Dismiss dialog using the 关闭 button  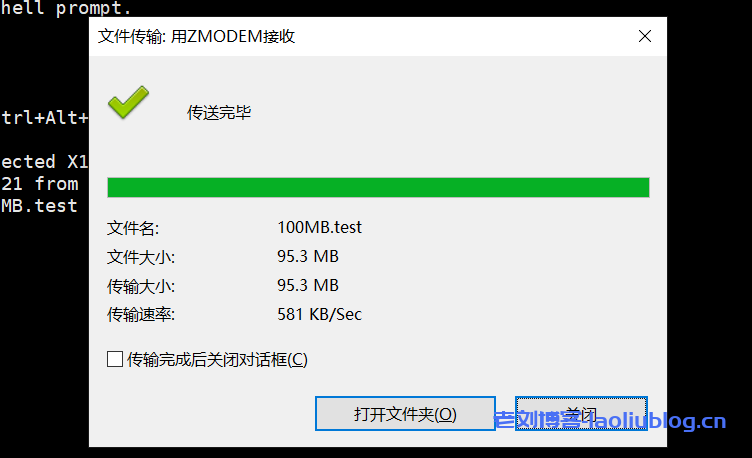[581, 413]
